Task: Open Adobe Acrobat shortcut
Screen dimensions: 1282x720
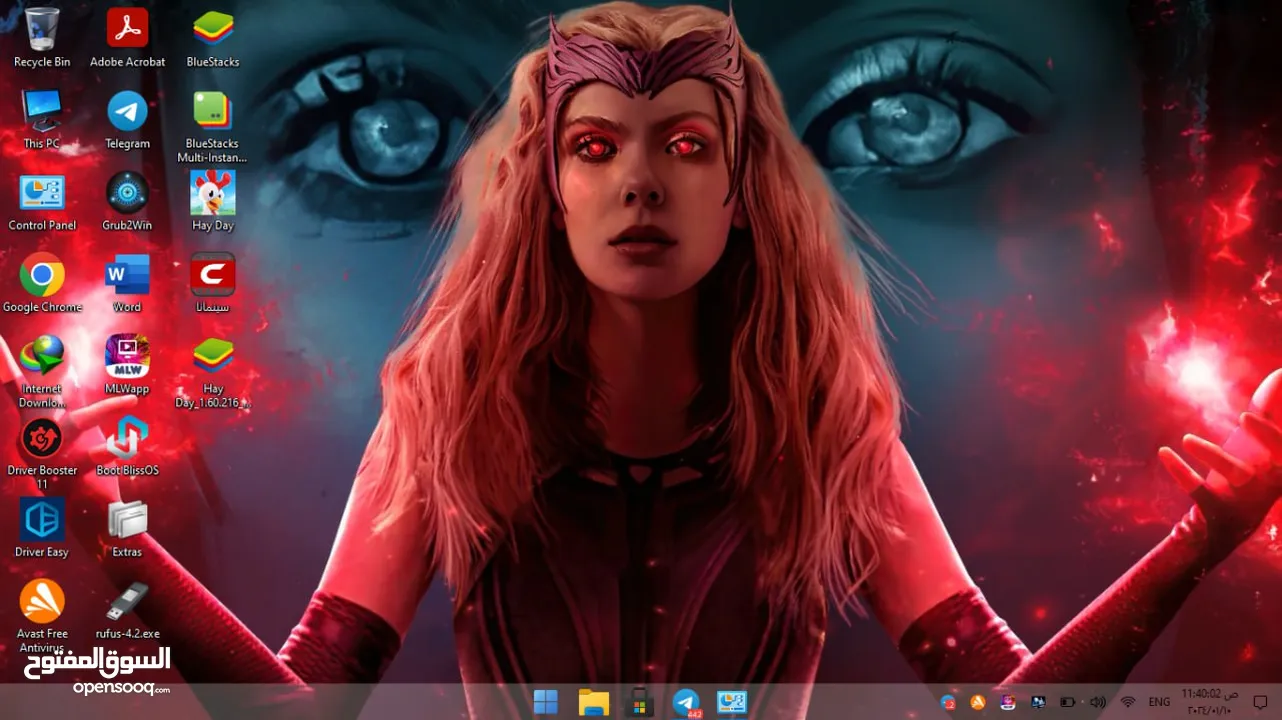Action: [x=127, y=37]
